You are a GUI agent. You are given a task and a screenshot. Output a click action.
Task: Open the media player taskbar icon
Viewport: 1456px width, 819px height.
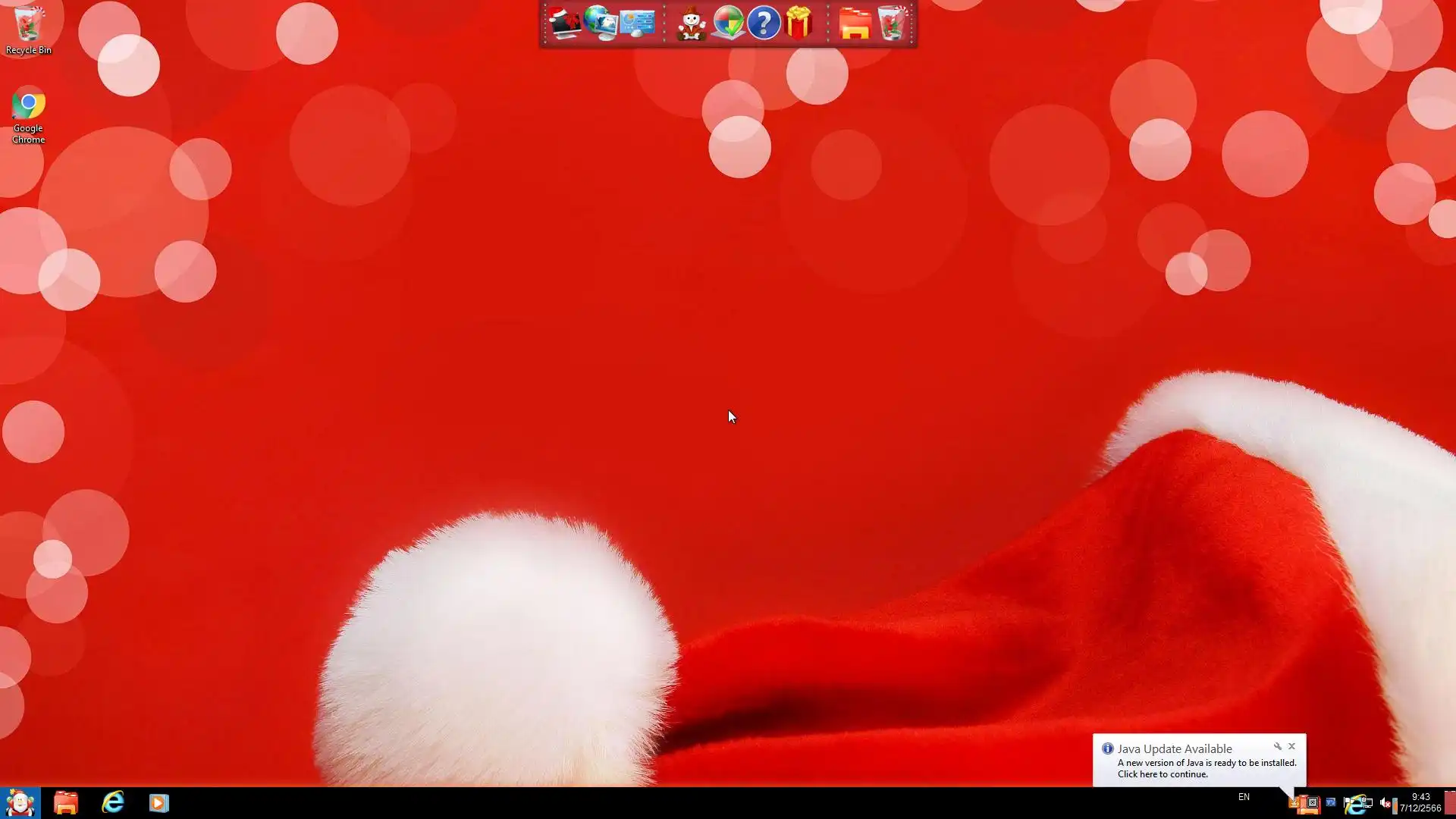pos(158,802)
